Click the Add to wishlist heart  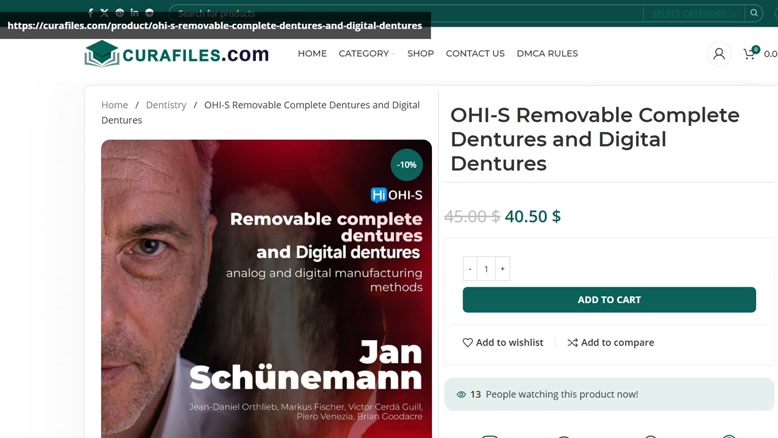coord(467,342)
